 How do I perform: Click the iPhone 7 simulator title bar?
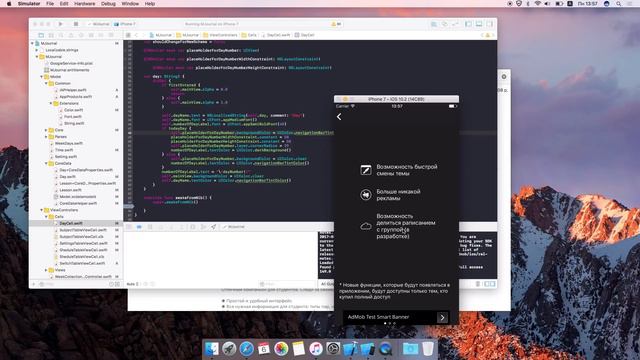[396, 99]
